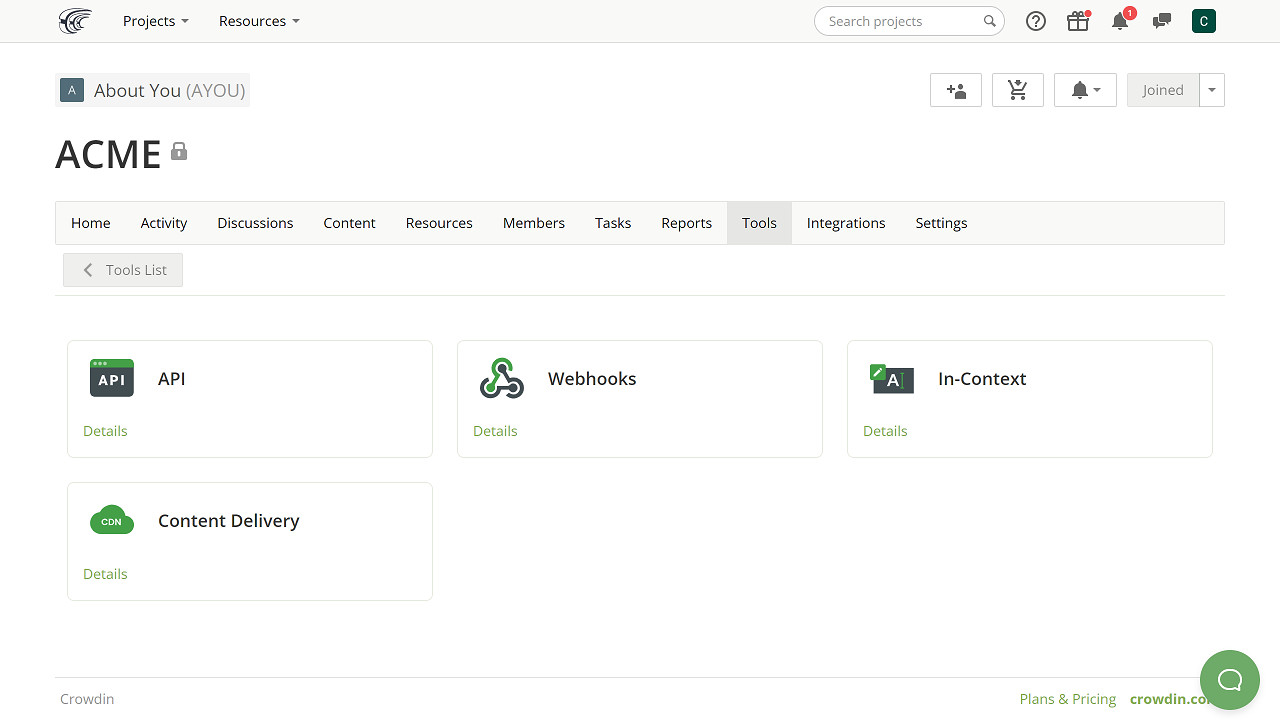Focus the Search projects field
The height and width of the screenshot is (720, 1280).
[x=900, y=21]
